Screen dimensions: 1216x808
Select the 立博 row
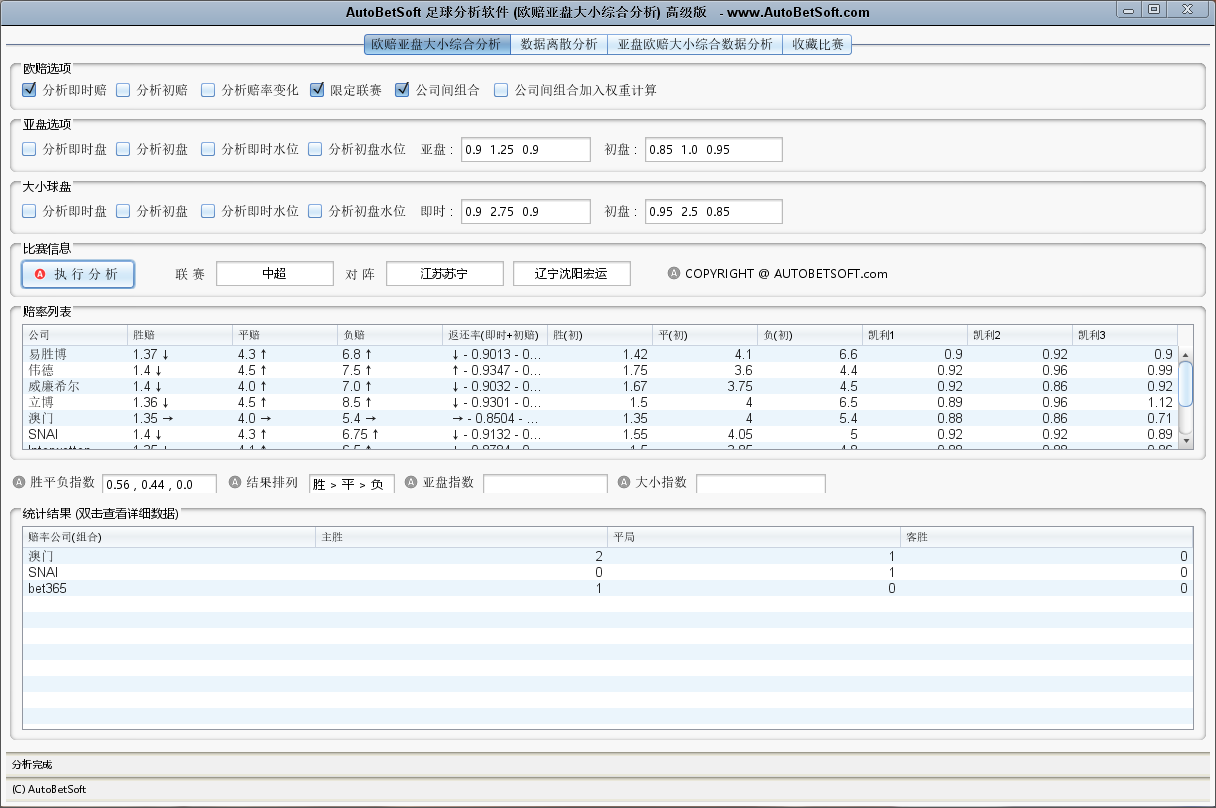click(x=600, y=402)
